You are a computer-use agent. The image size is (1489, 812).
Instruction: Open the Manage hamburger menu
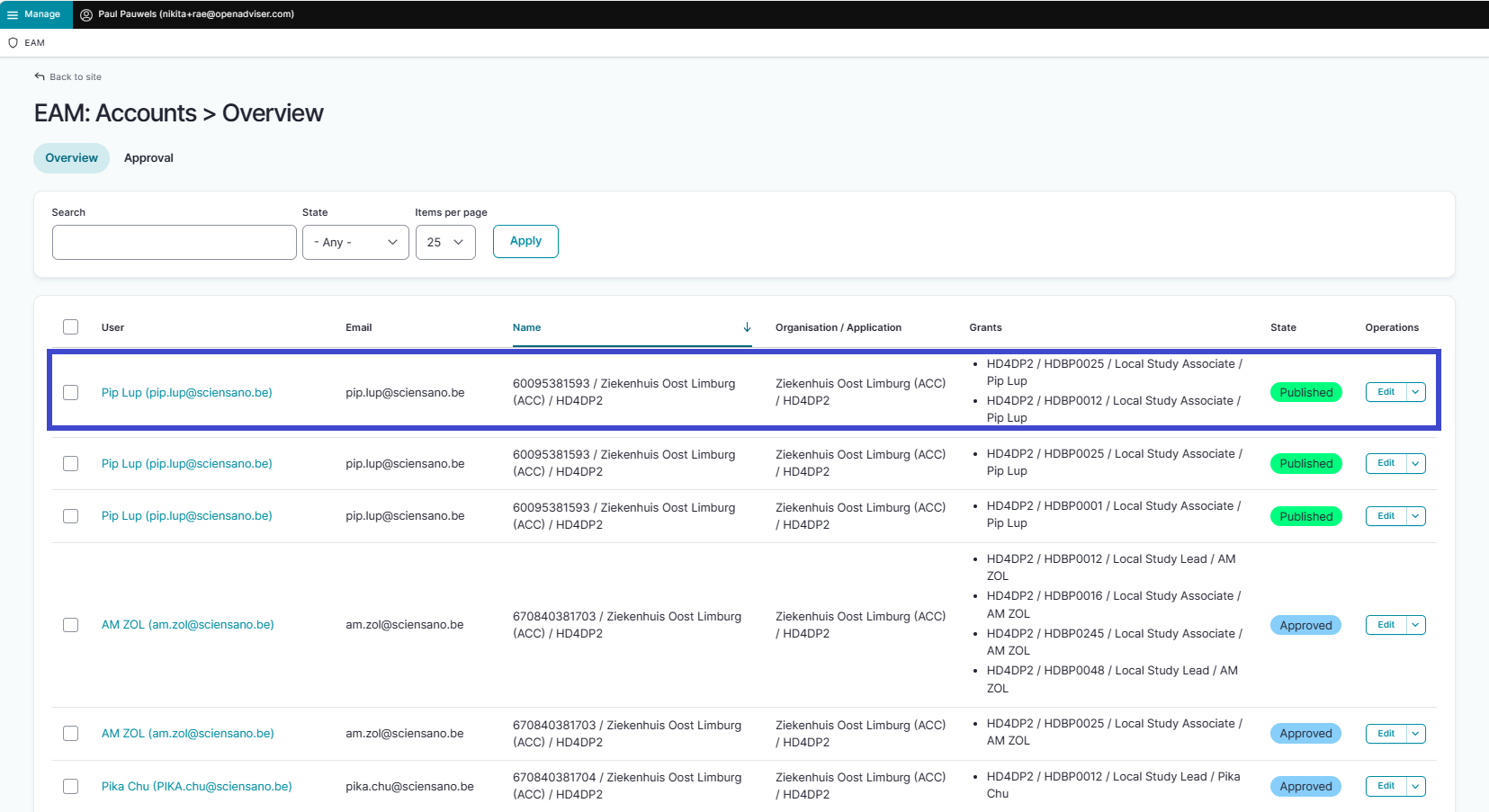click(13, 14)
